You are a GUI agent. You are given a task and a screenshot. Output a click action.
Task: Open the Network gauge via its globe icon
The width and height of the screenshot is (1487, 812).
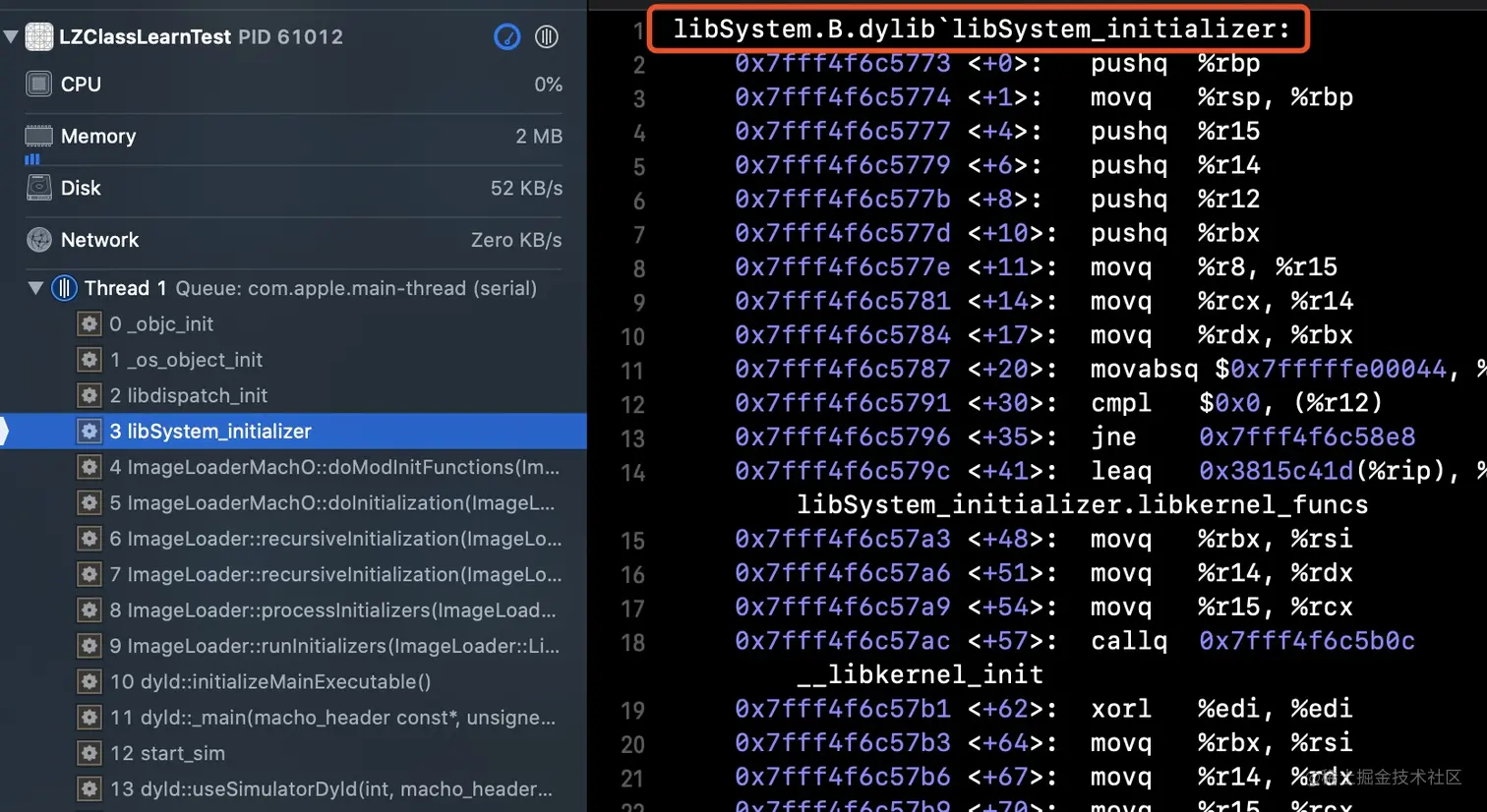tap(39, 240)
